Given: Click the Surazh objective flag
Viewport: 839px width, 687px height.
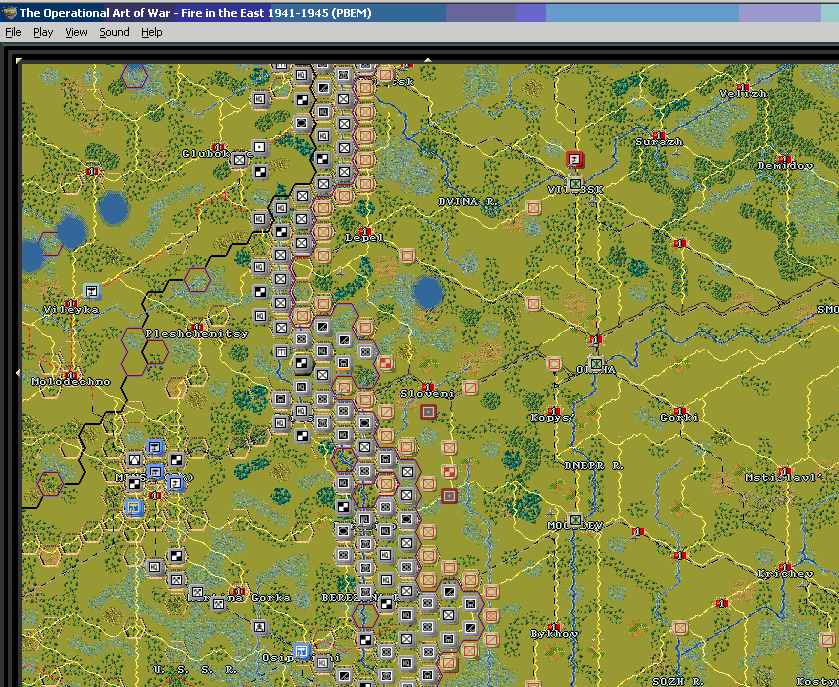Looking at the screenshot, I should click(x=659, y=135).
